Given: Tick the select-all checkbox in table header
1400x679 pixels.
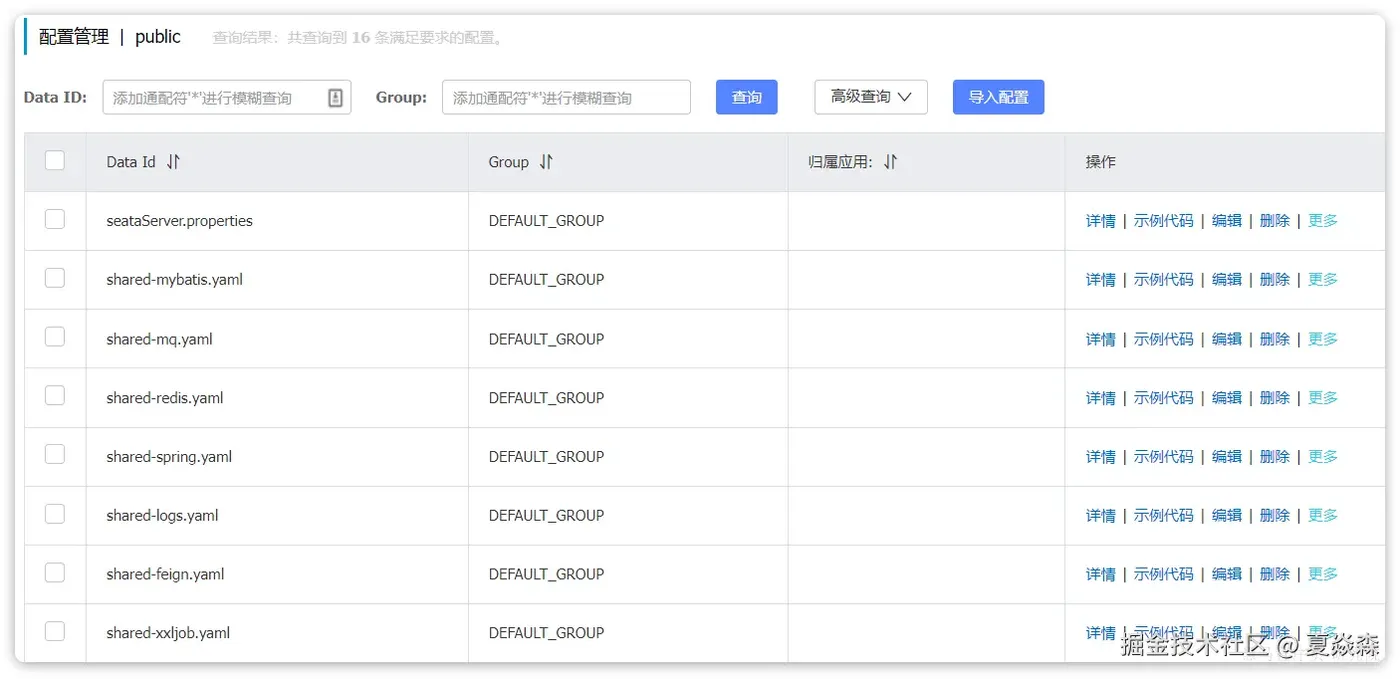Looking at the screenshot, I should pyautogui.click(x=55, y=160).
